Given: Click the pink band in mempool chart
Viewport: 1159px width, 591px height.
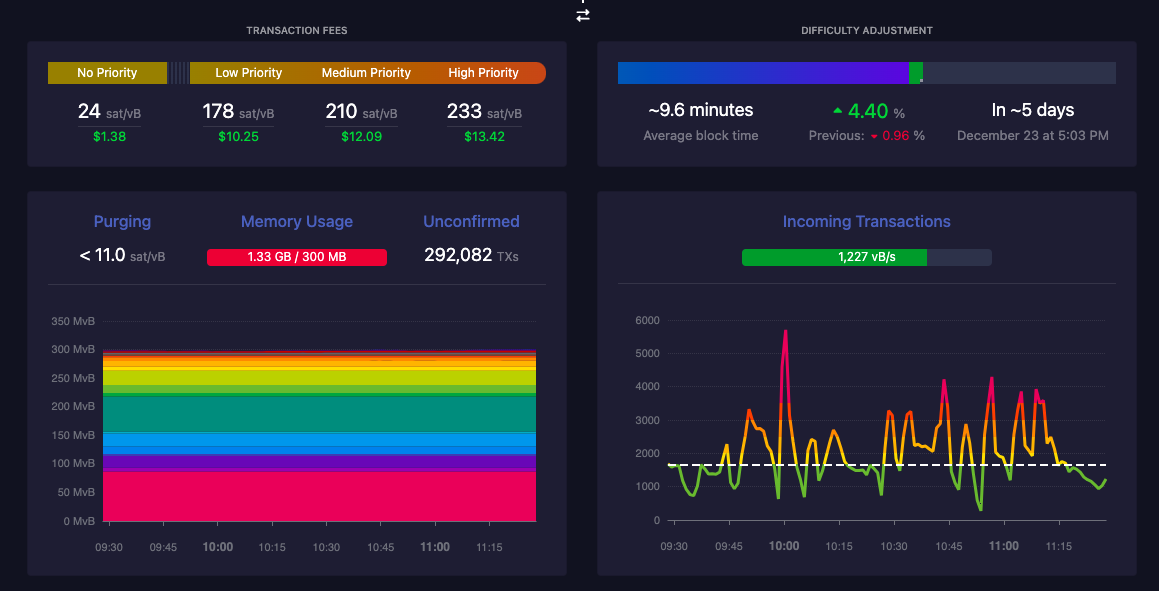Looking at the screenshot, I should click(319, 496).
